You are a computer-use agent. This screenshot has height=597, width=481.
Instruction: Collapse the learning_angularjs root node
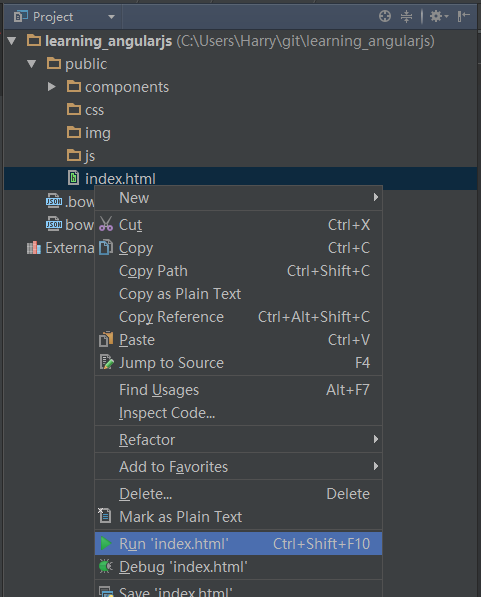pos(12,41)
